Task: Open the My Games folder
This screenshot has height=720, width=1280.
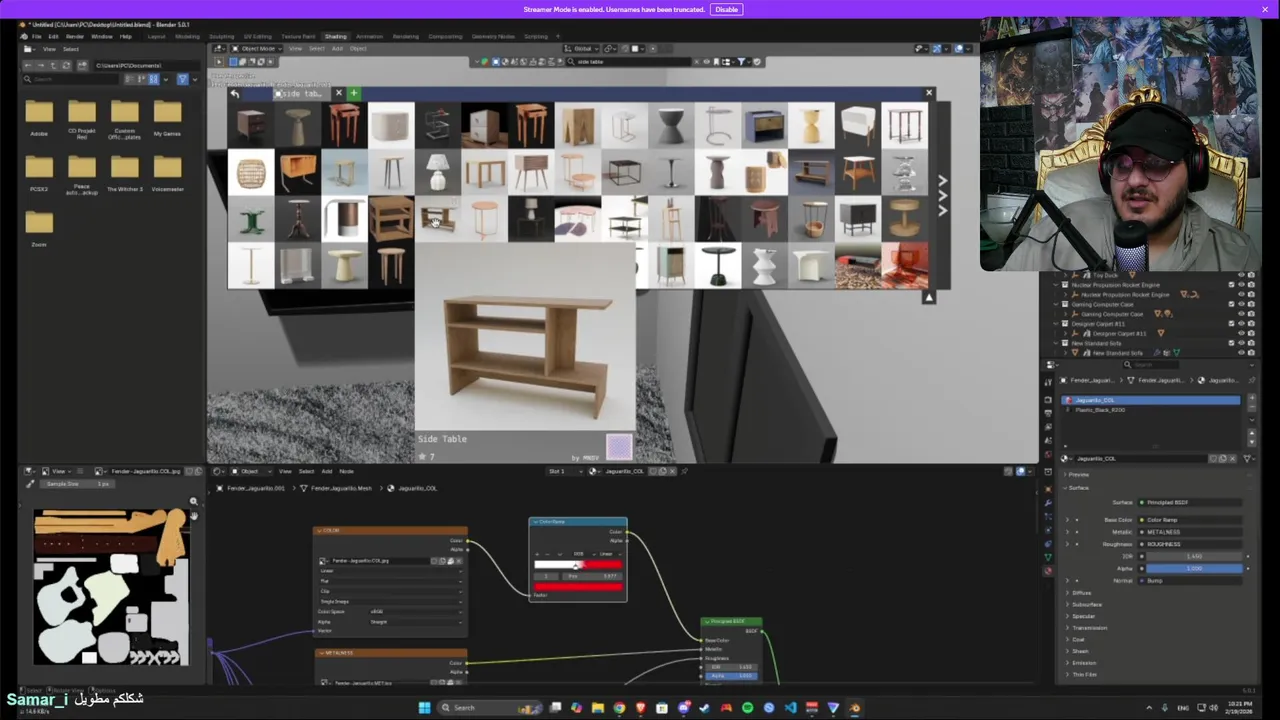Action: [167, 117]
